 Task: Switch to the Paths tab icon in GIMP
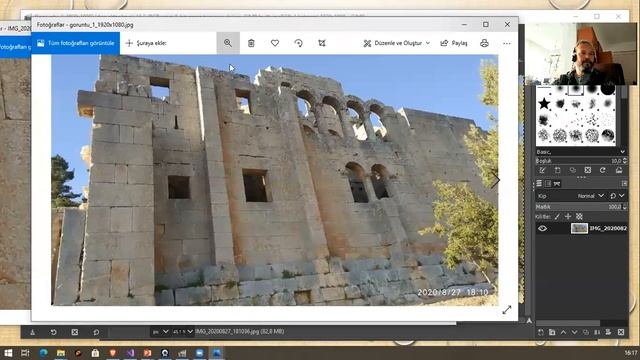[557, 184]
